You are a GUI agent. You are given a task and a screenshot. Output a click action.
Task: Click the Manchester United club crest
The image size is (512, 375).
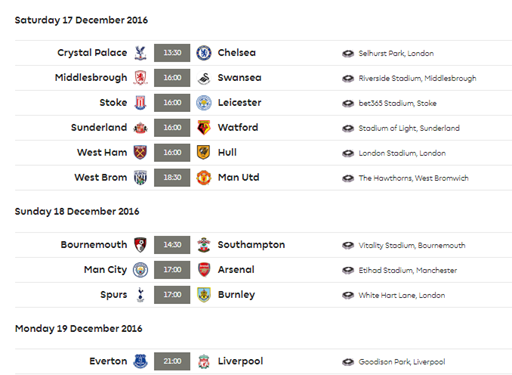click(x=203, y=177)
